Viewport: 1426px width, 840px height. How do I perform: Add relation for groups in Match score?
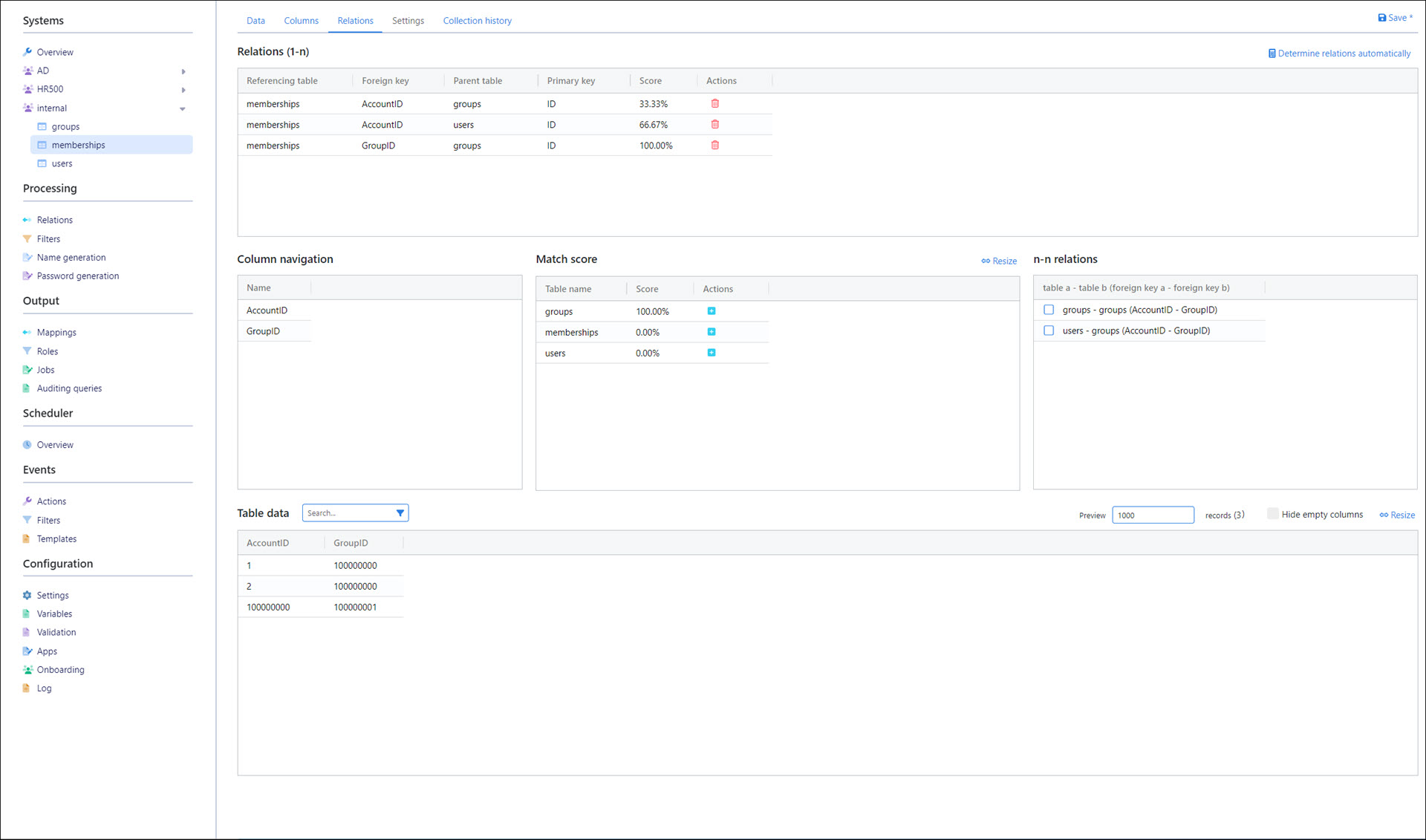coord(711,311)
